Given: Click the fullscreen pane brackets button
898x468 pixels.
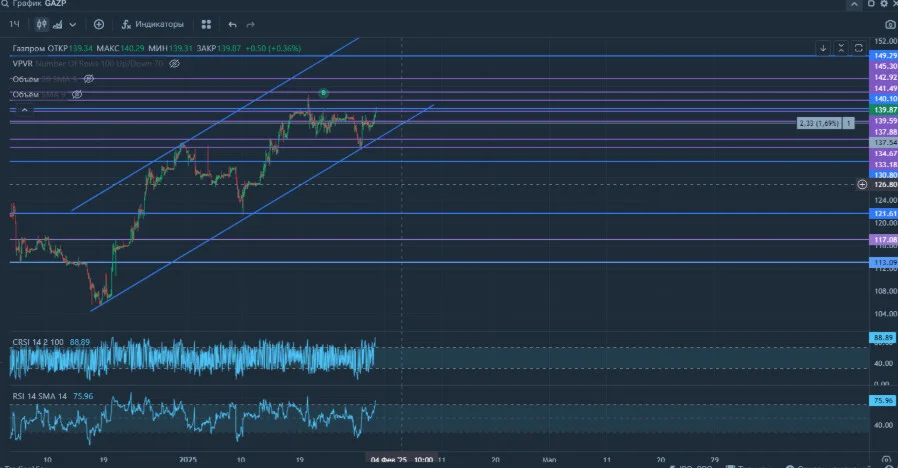Looking at the screenshot, I should [x=858, y=48].
